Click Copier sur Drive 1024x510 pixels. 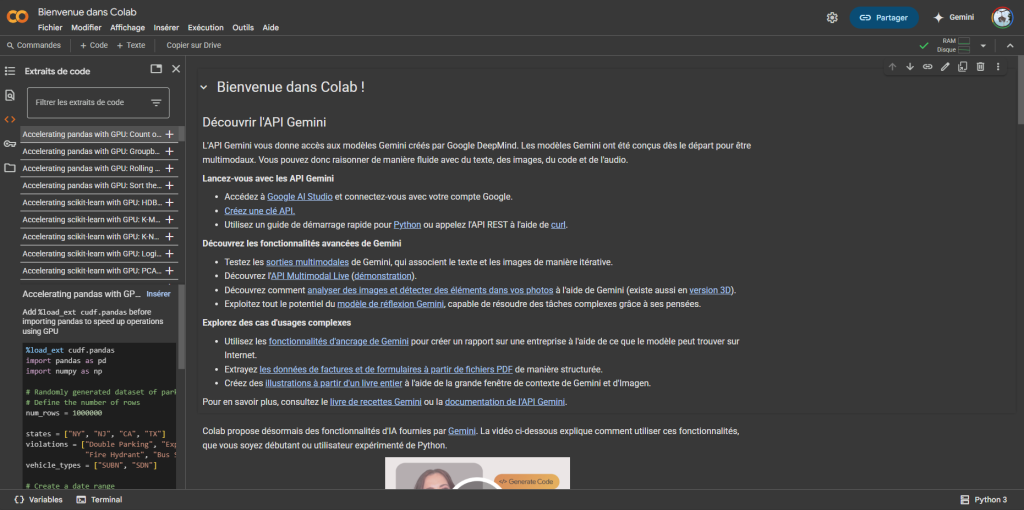tap(193, 45)
